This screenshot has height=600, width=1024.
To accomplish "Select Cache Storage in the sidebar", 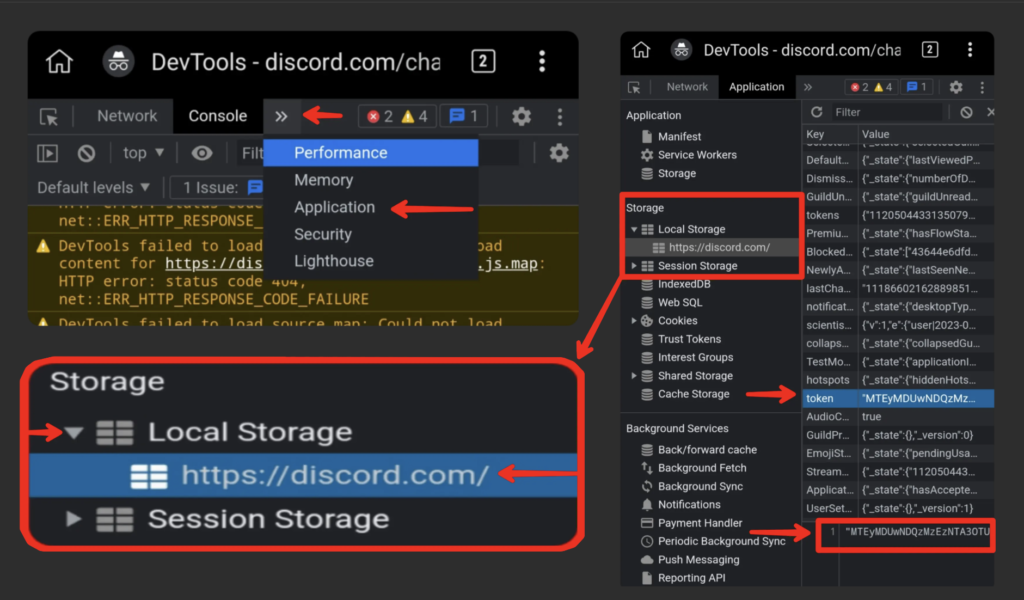I will point(693,394).
